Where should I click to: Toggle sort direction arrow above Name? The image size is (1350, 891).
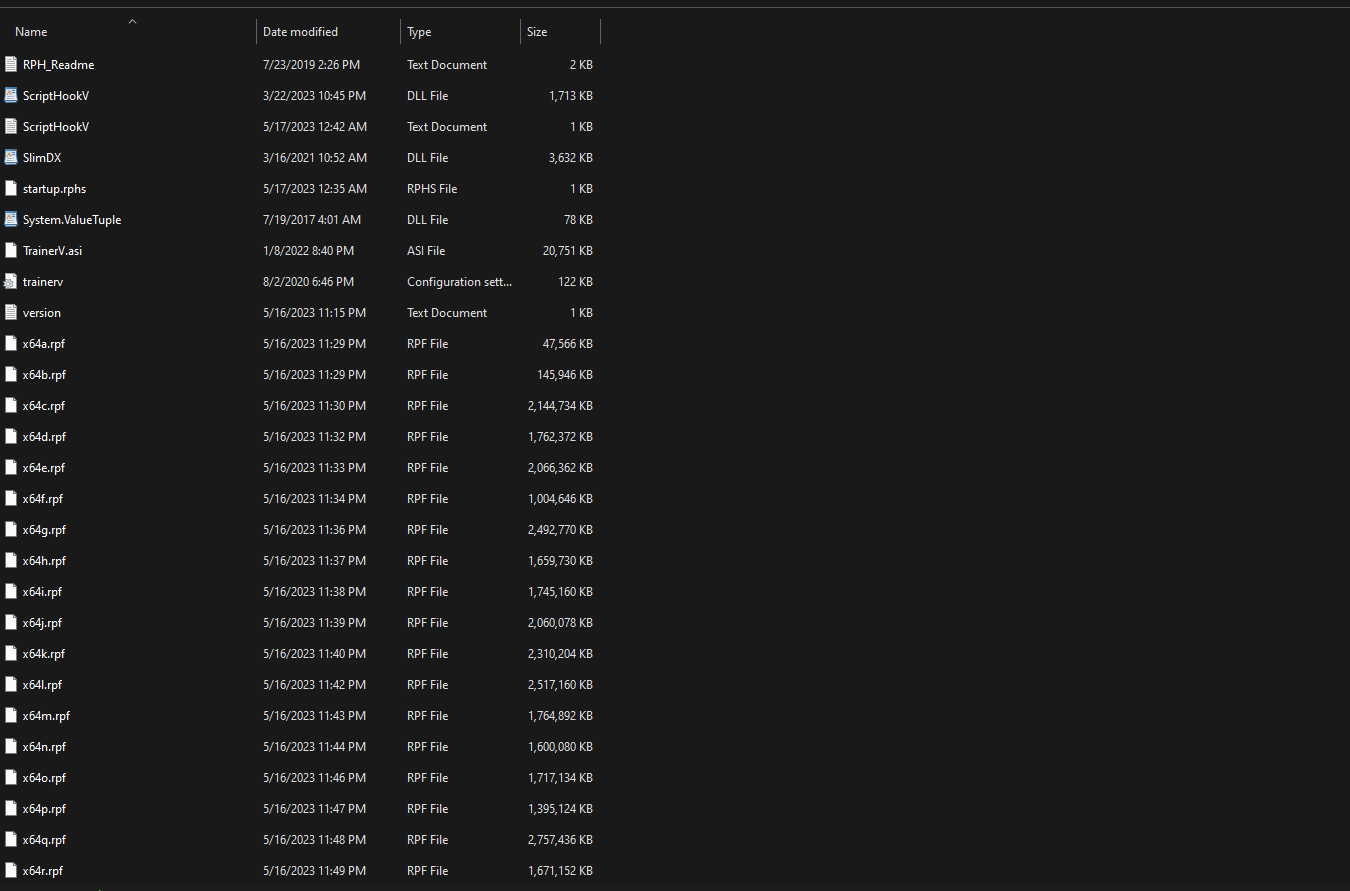tap(132, 21)
